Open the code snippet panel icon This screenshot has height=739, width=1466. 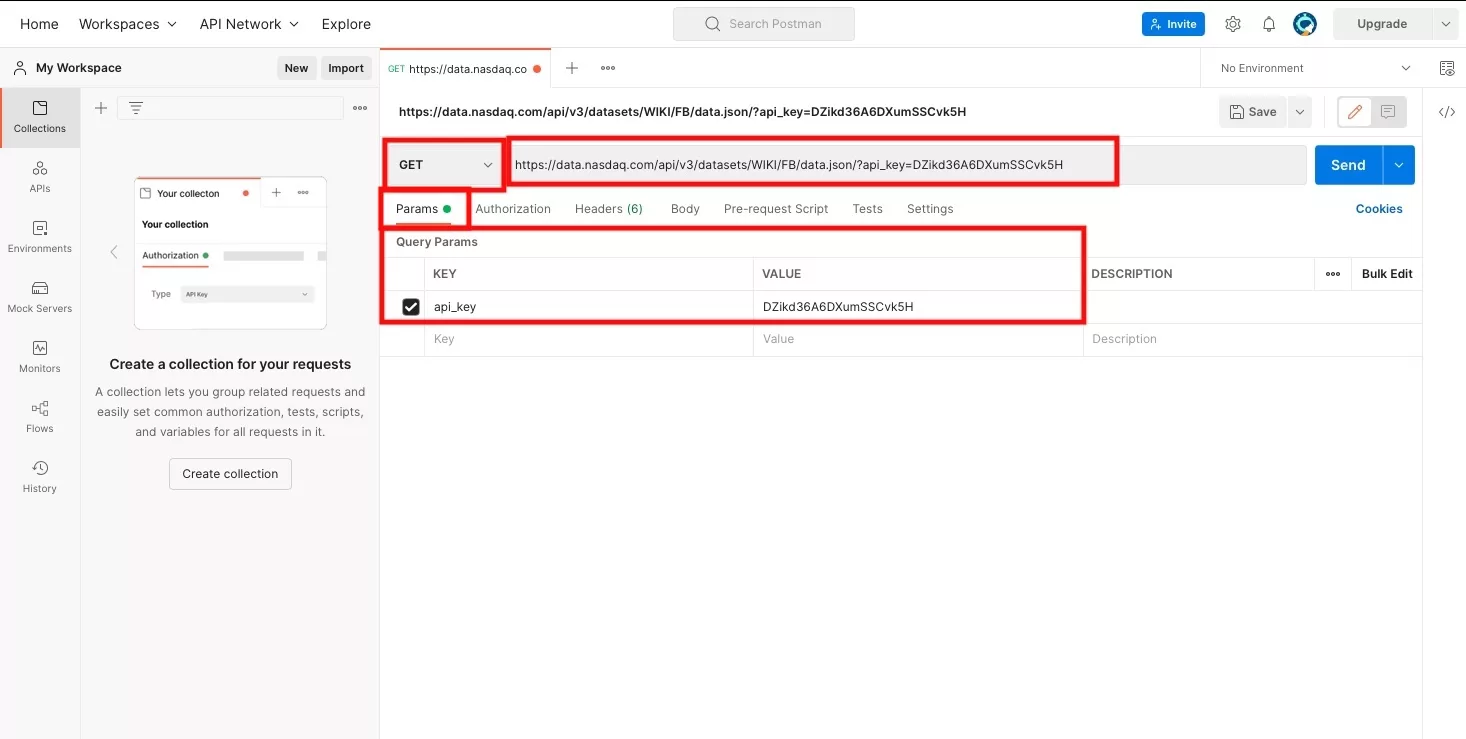pyautogui.click(x=1446, y=112)
